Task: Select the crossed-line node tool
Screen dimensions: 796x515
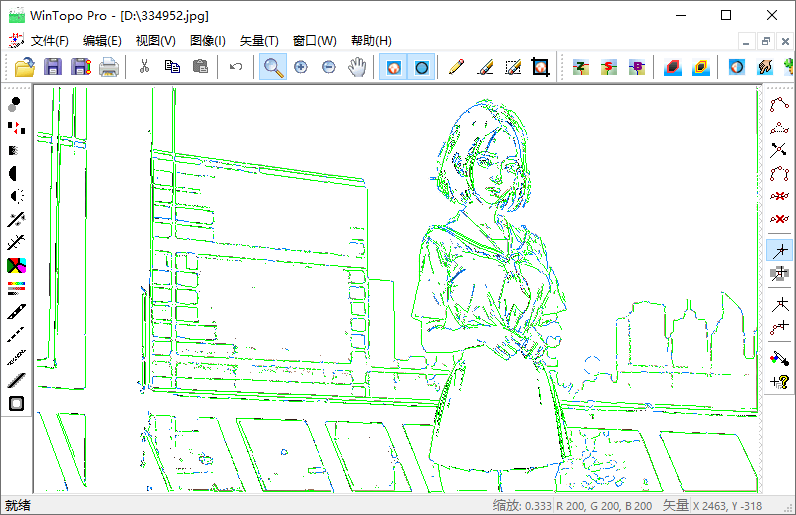Action: pos(779,150)
